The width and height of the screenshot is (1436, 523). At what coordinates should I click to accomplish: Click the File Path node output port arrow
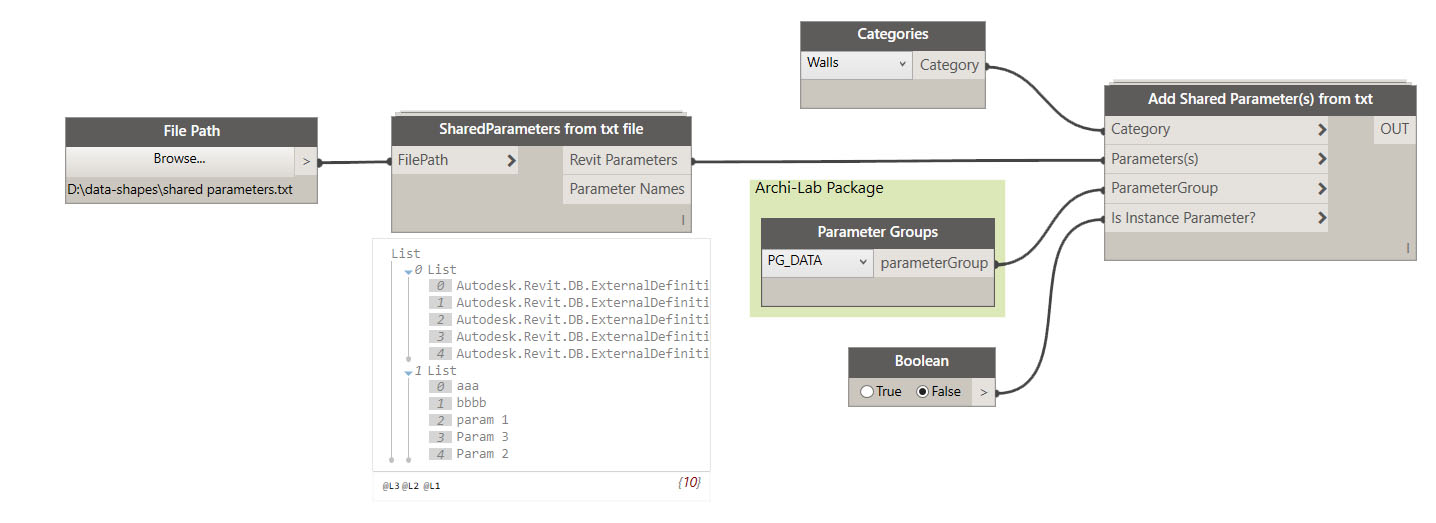[x=306, y=161]
